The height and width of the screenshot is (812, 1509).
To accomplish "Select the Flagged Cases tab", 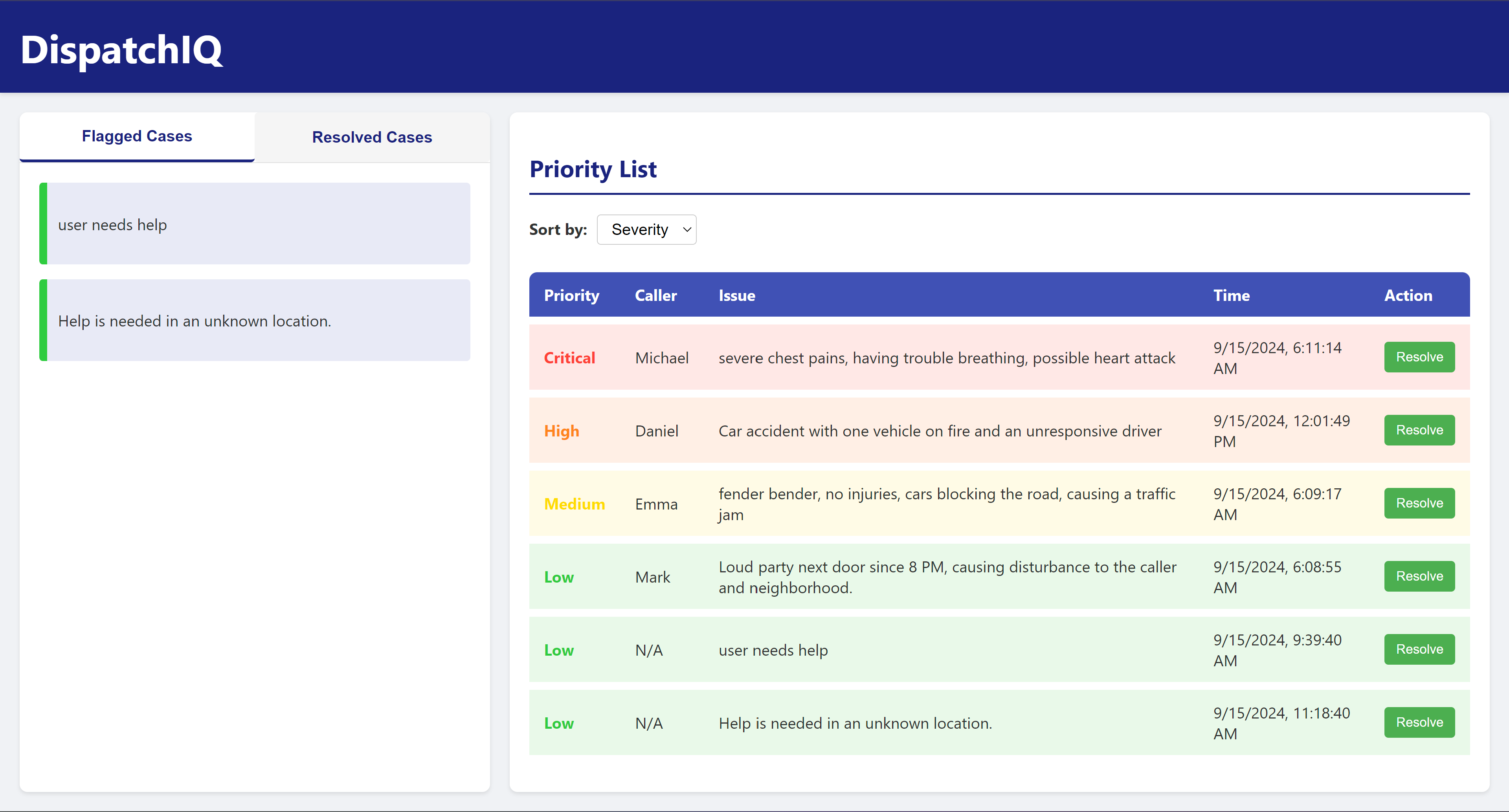I will click(x=137, y=136).
